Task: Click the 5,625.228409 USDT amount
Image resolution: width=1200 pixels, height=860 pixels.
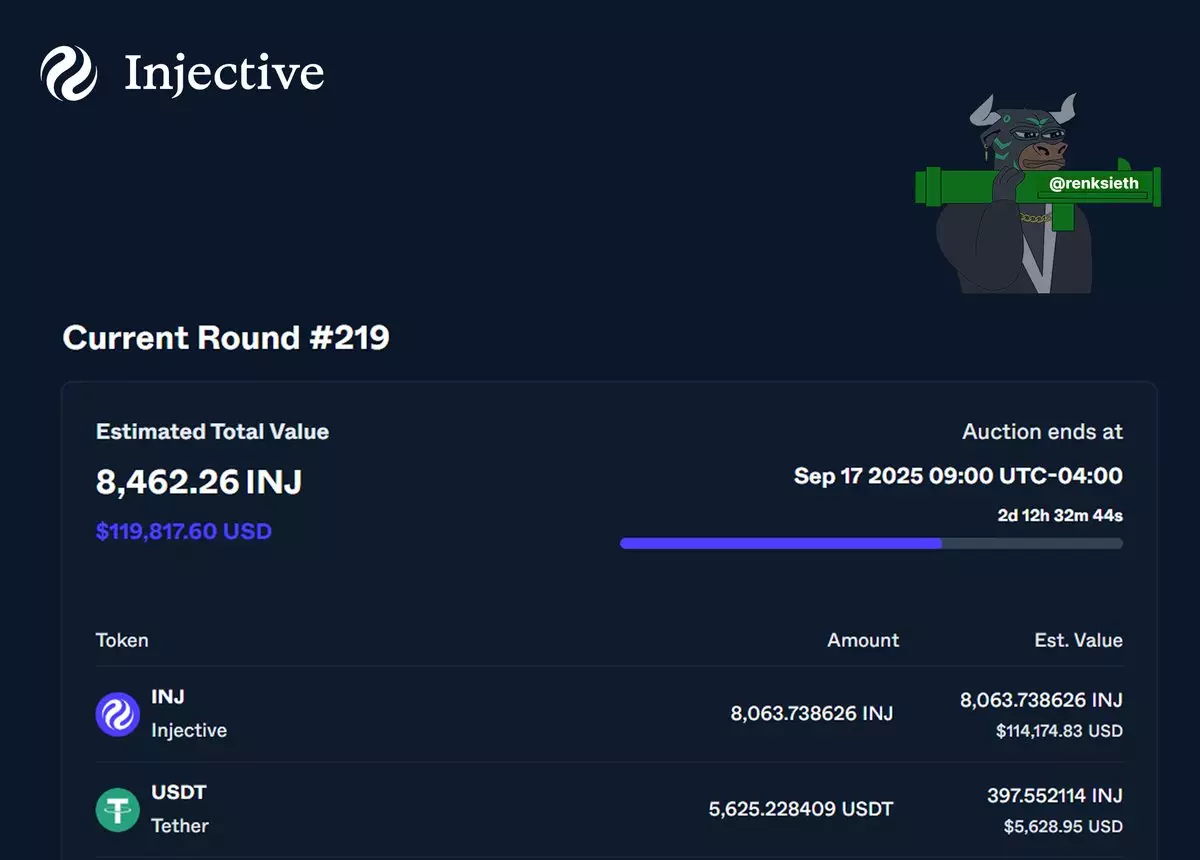Action: coord(801,809)
